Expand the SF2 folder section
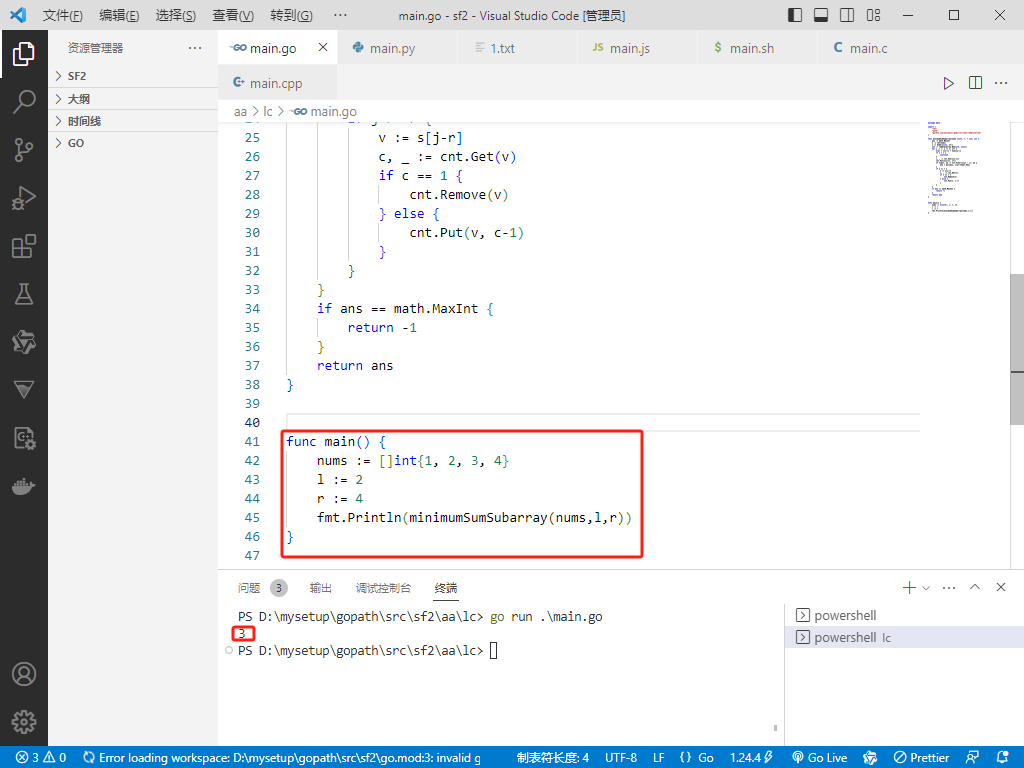The image size is (1024, 768). pos(133,76)
